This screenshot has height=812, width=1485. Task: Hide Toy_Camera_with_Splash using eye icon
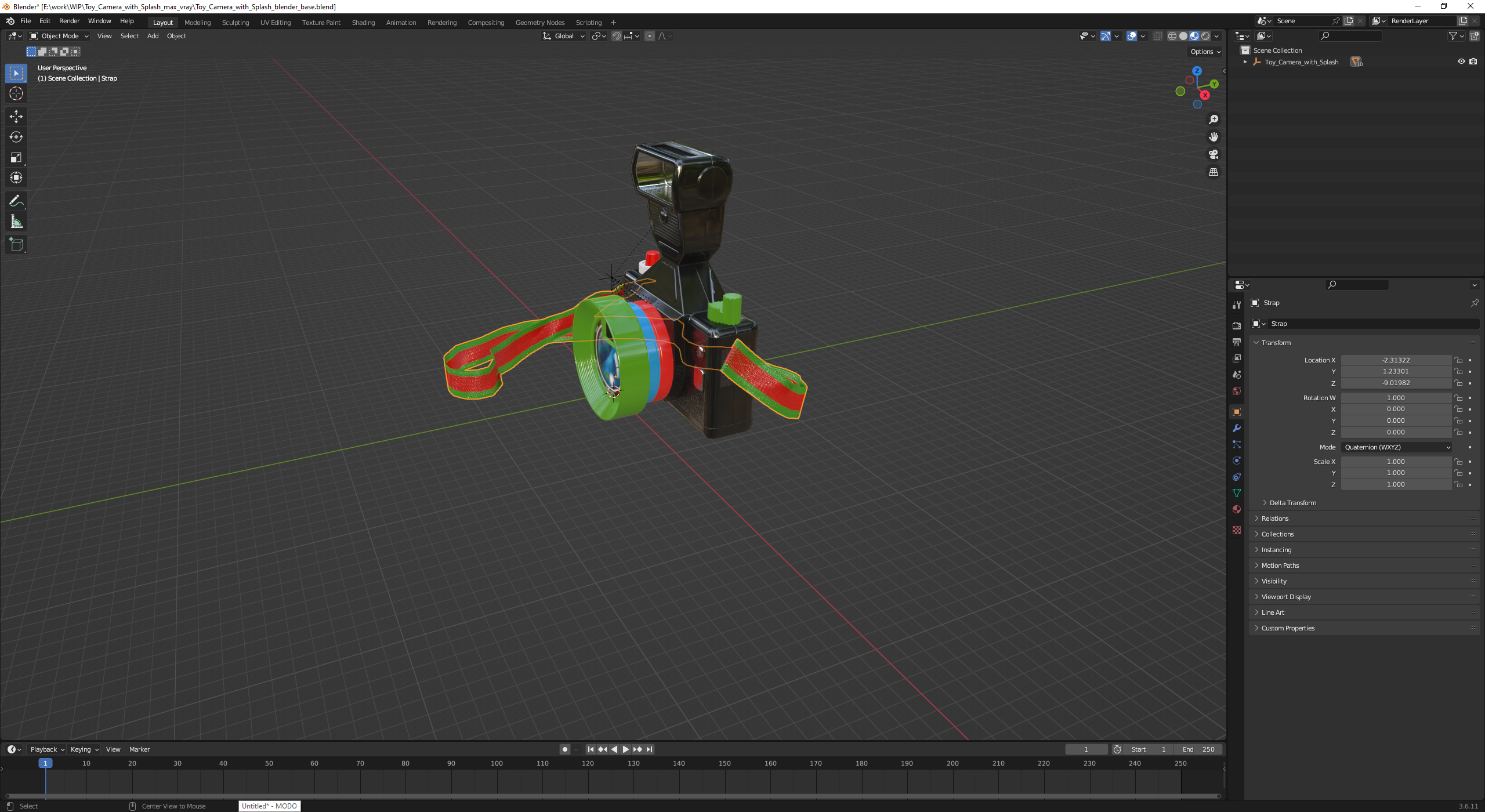[1461, 61]
